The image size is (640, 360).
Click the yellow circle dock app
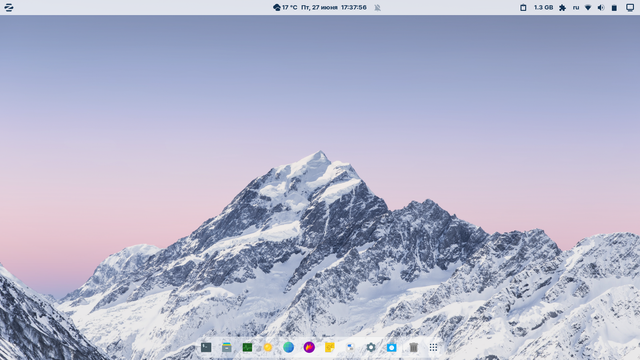[x=268, y=347]
